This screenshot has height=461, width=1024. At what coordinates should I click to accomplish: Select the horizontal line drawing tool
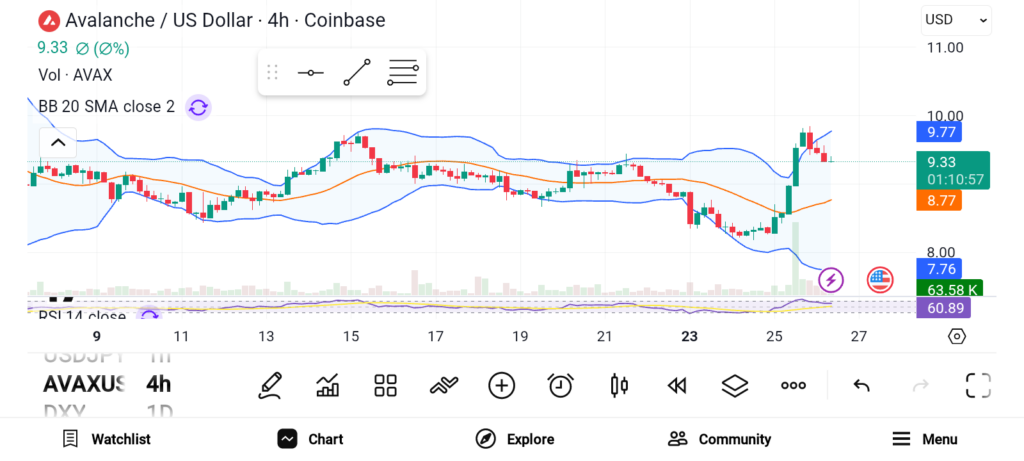[310, 73]
